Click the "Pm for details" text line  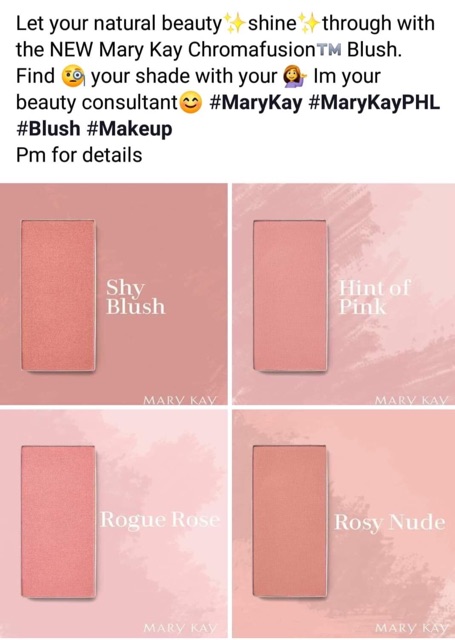[79, 155]
